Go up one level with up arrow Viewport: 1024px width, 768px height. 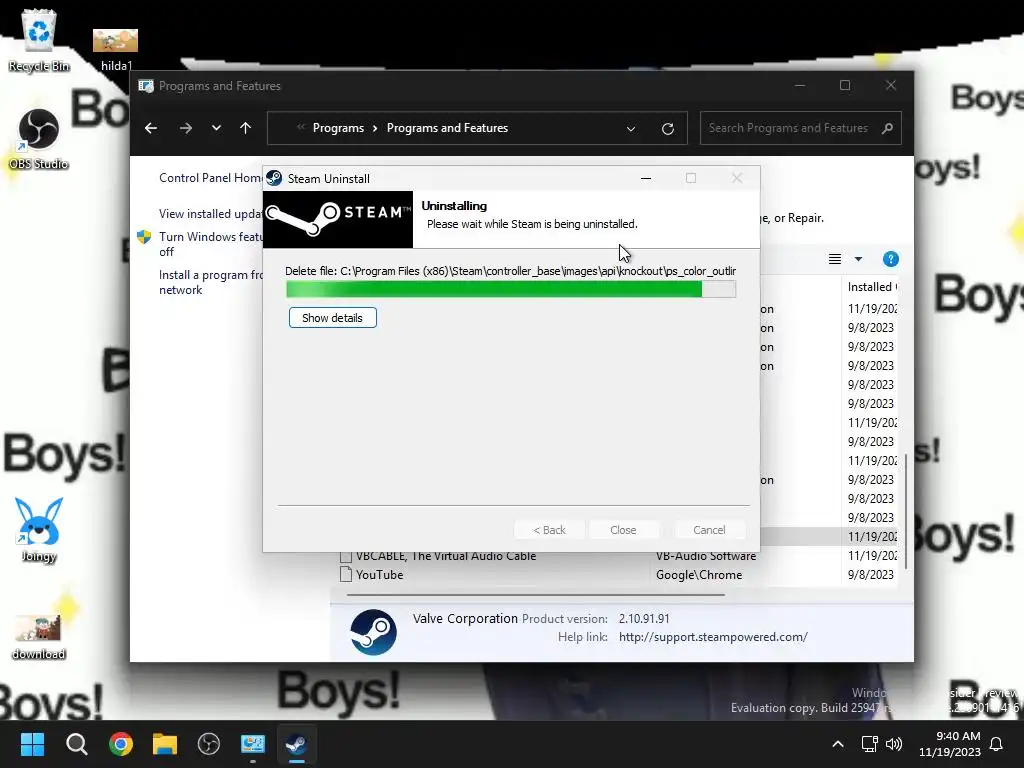tap(246, 128)
